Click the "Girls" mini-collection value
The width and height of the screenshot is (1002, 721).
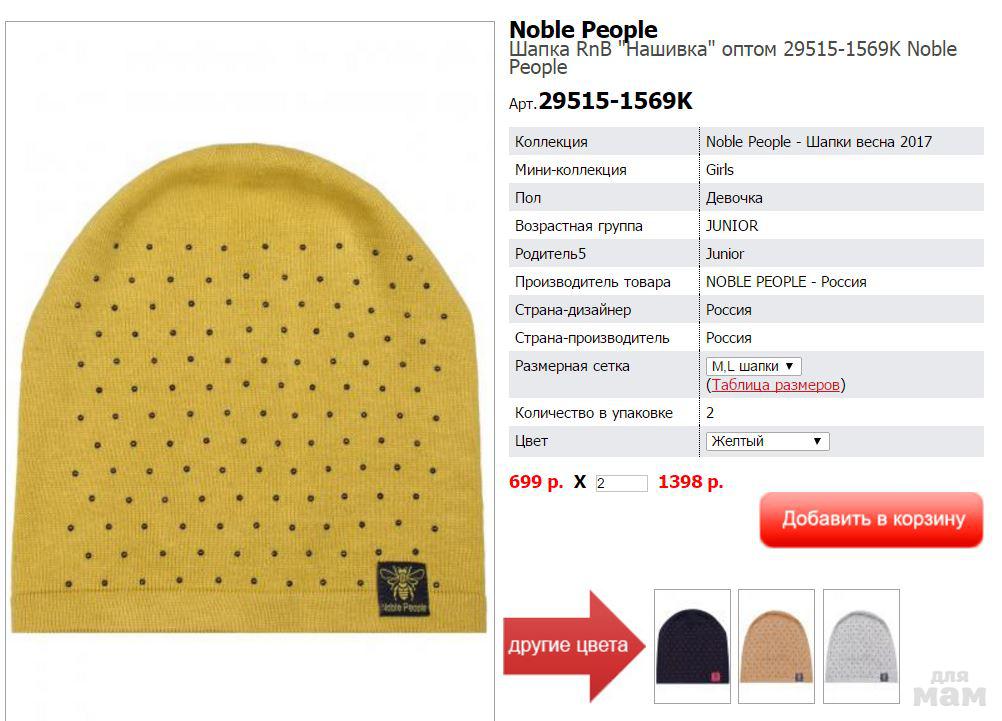(x=720, y=170)
